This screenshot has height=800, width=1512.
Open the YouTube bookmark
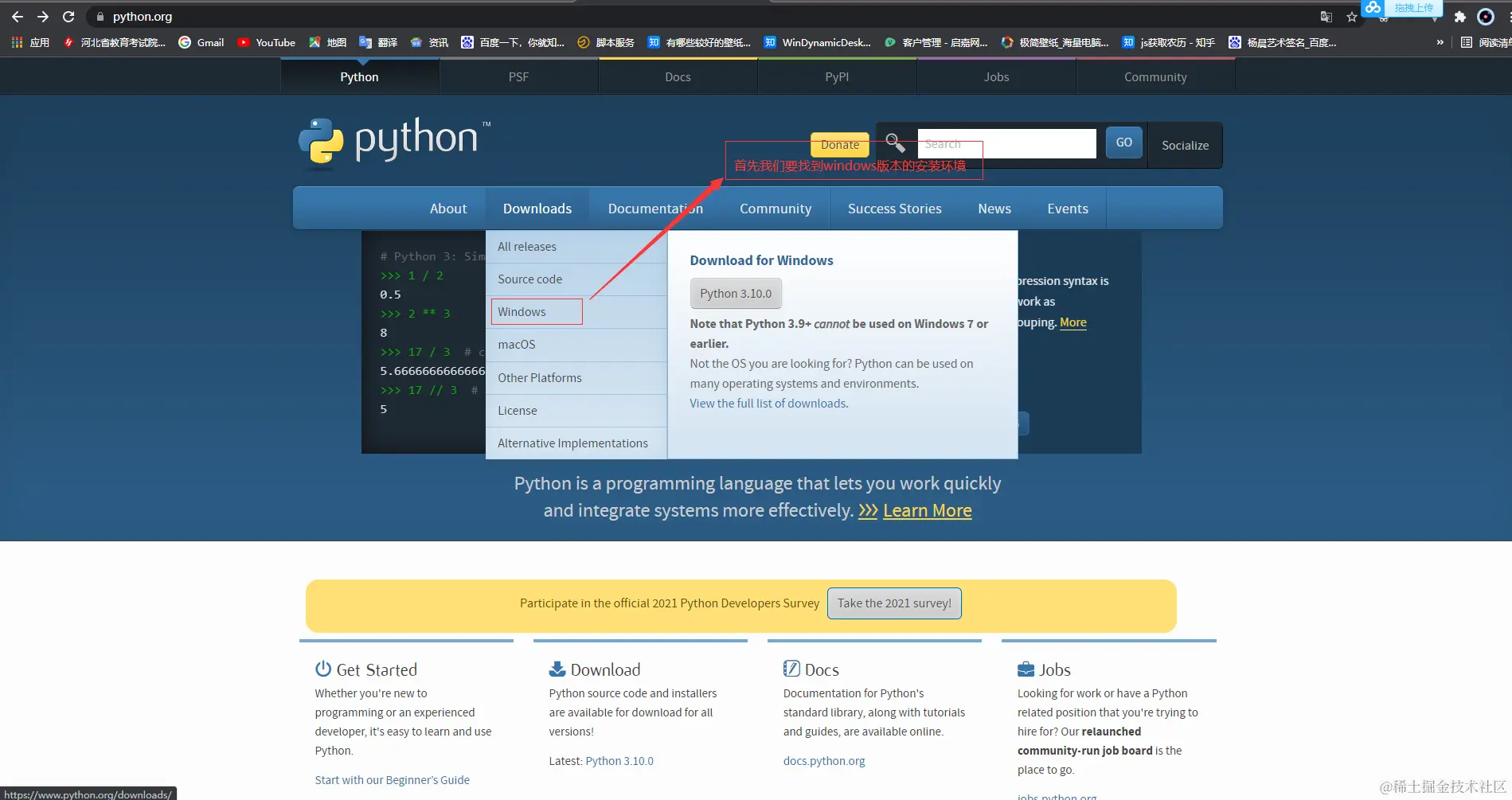266,42
